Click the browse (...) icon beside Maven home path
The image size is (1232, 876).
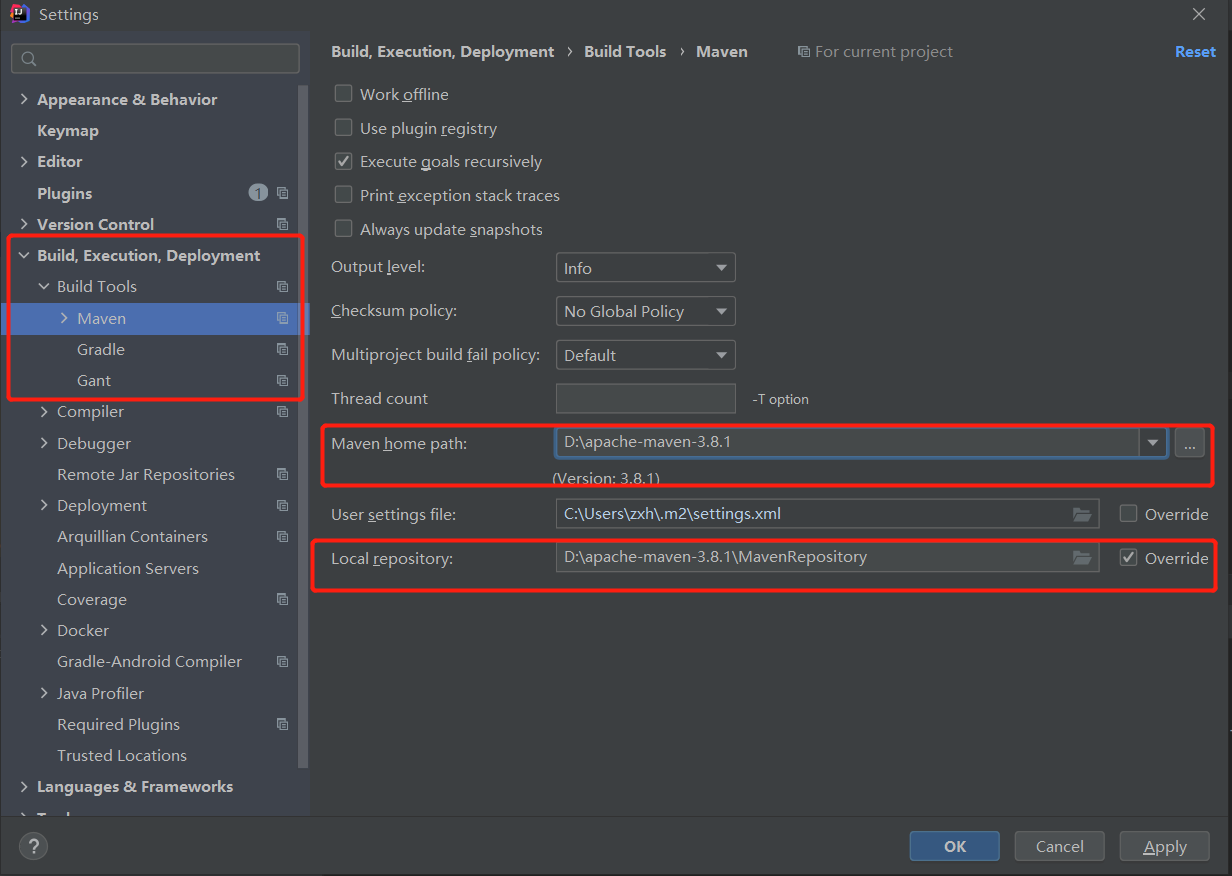pyautogui.click(x=1189, y=443)
